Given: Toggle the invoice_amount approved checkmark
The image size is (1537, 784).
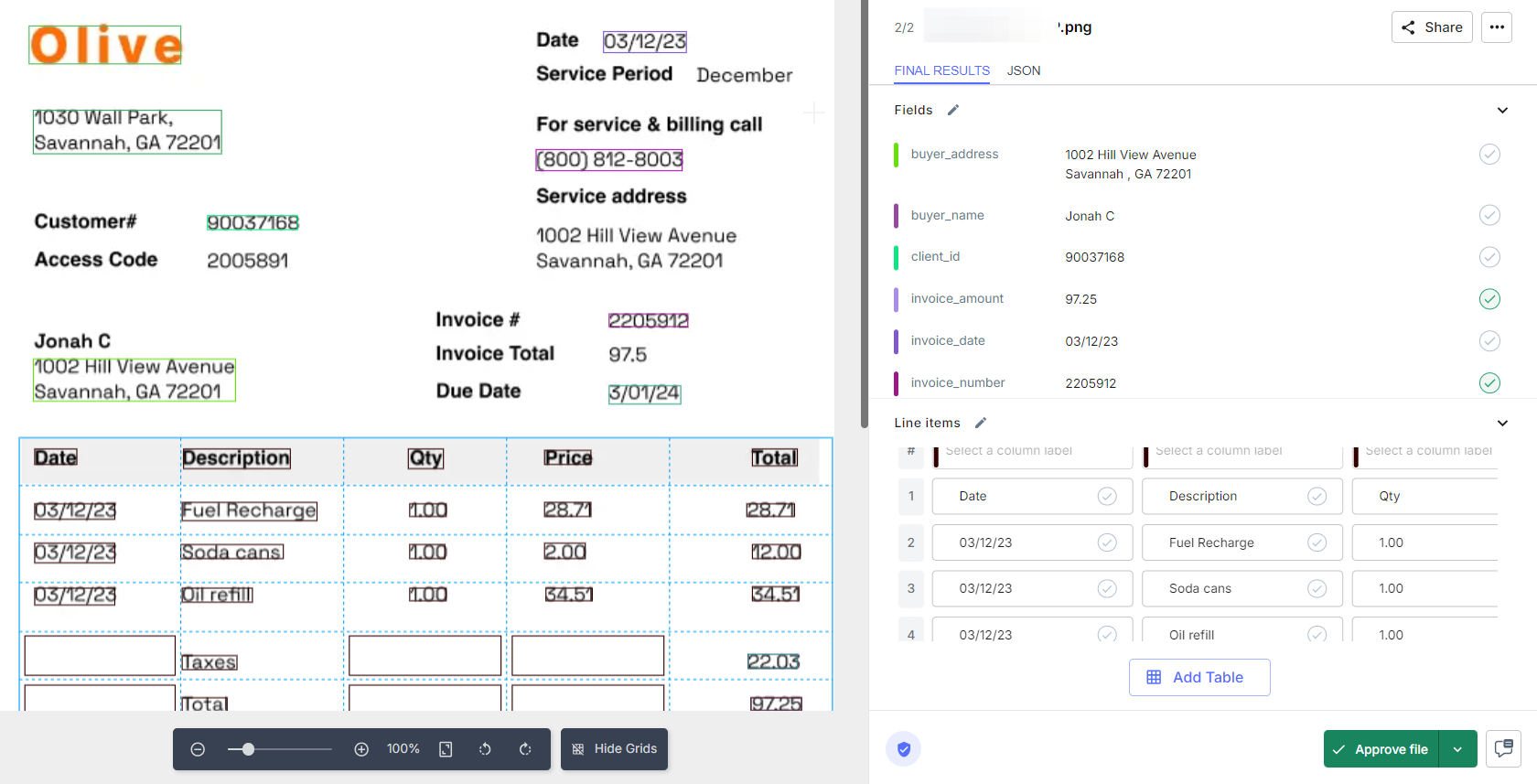Looking at the screenshot, I should (x=1489, y=298).
